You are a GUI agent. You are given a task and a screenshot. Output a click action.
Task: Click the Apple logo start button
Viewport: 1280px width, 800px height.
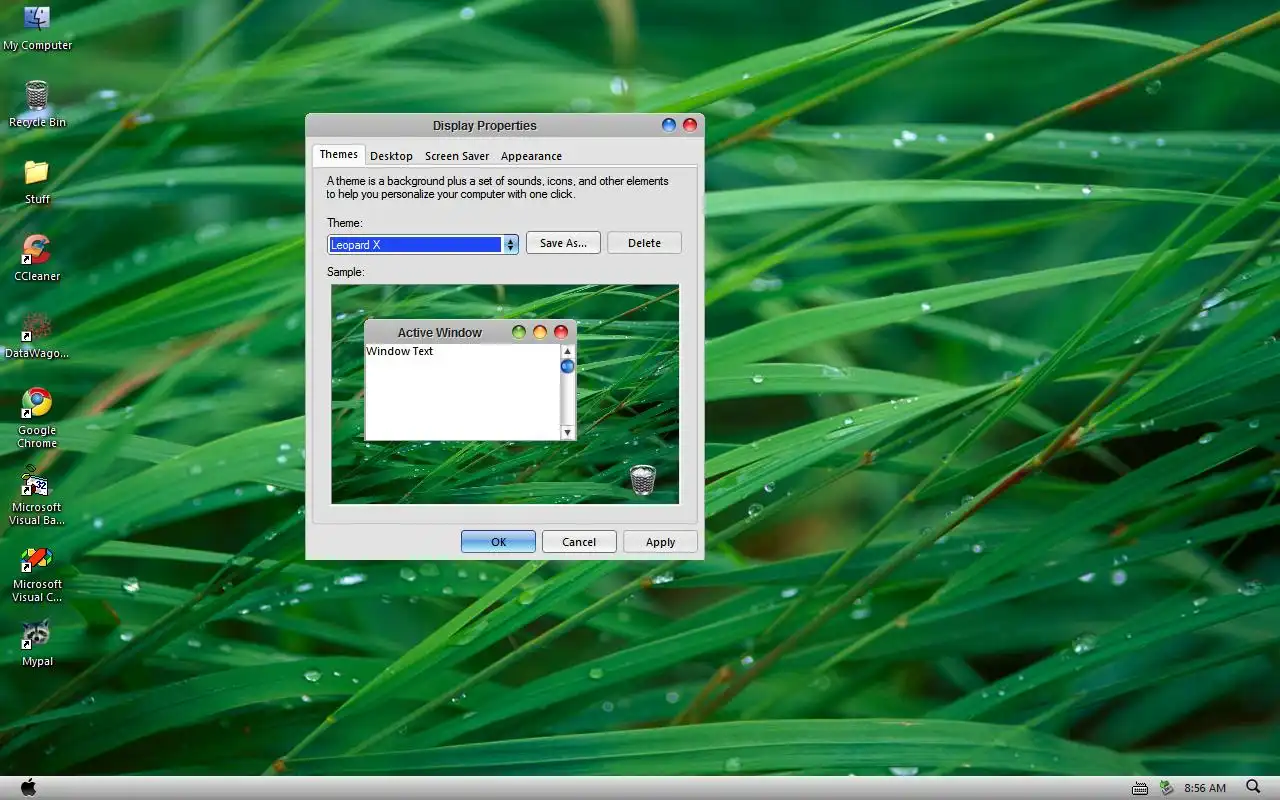28,787
